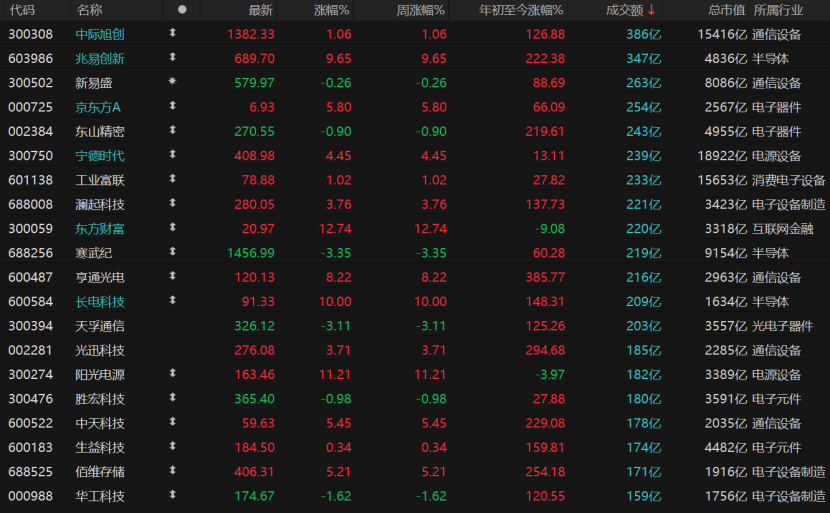
Task: Click the marker icon on the 长电科技 row
Action: point(172,300)
